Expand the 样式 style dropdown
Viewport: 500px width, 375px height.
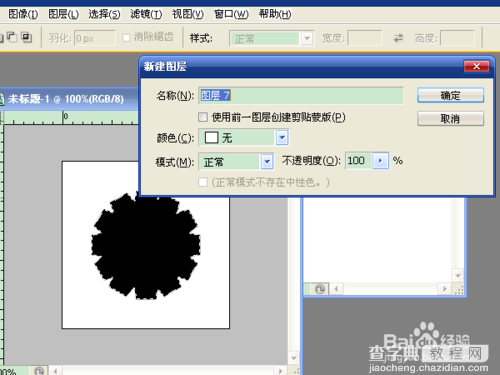pyautogui.click(x=307, y=38)
